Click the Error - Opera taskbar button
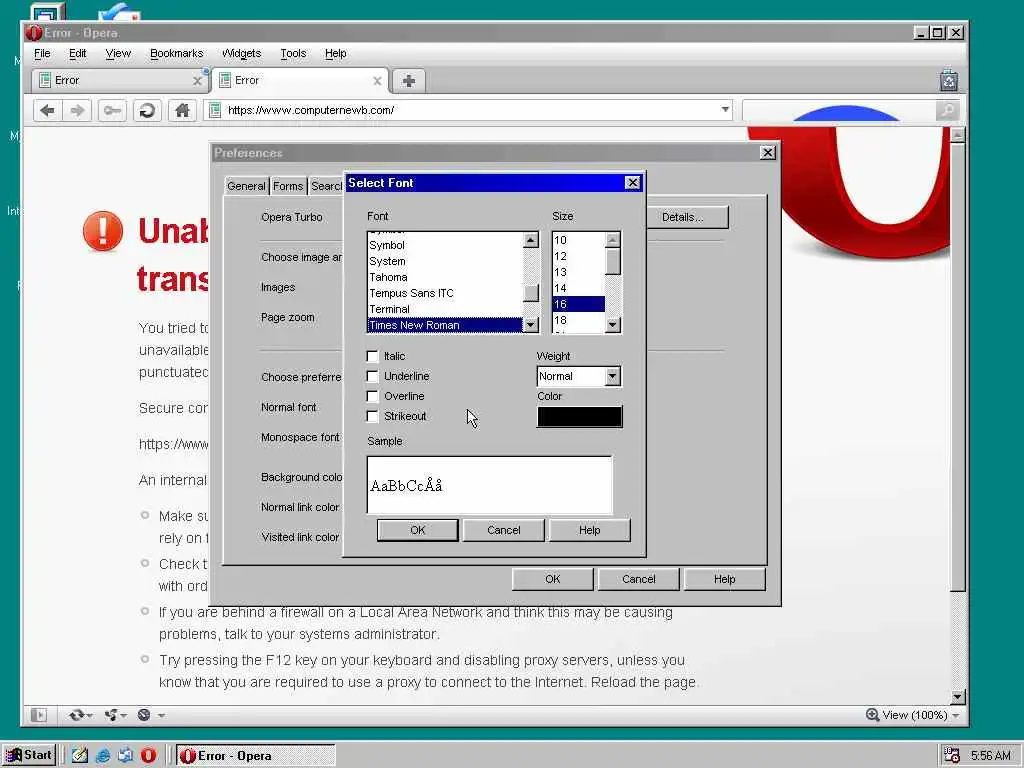1024x768 pixels. click(255, 756)
